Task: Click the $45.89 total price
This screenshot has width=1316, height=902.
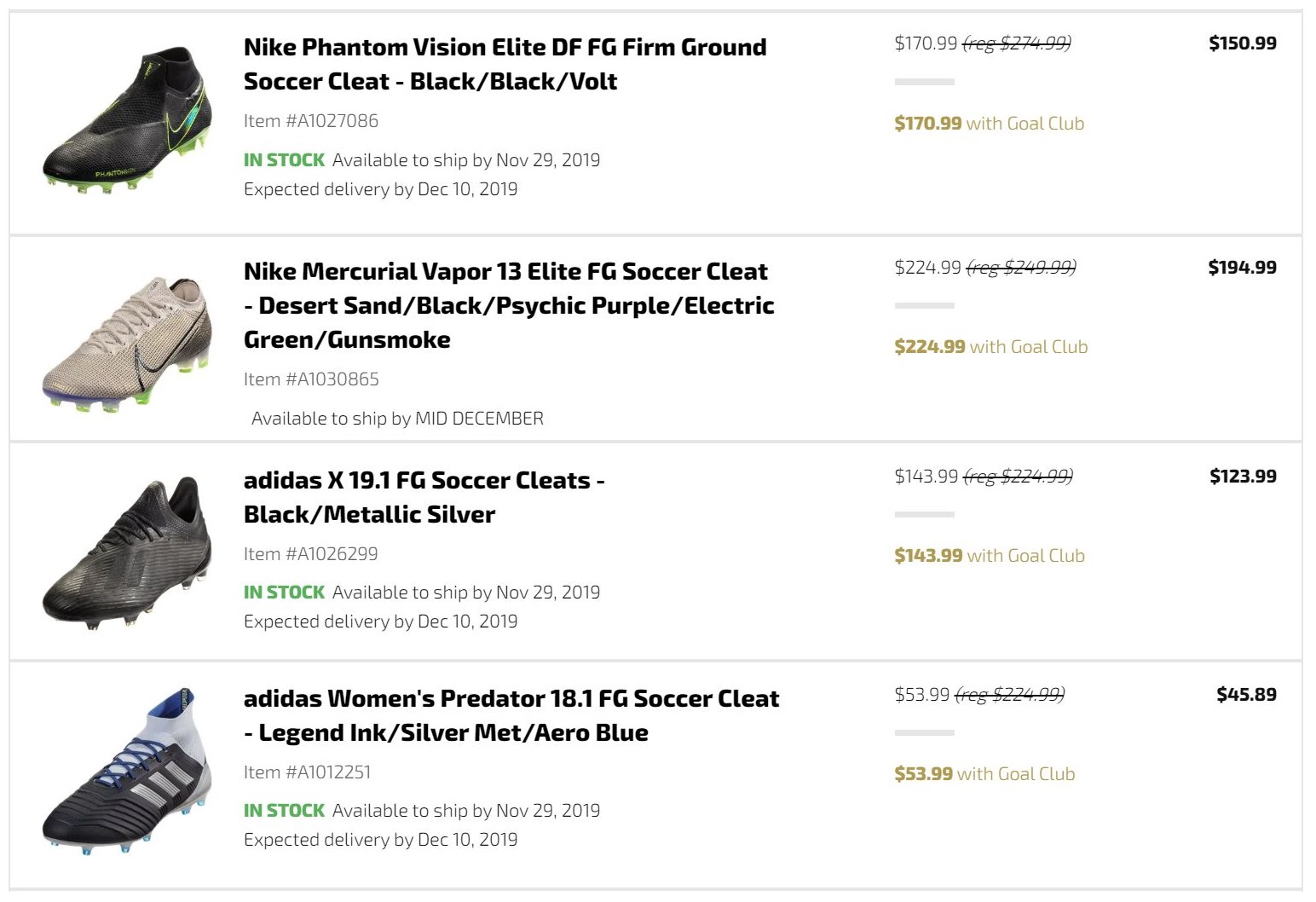Action: (x=1246, y=695)
